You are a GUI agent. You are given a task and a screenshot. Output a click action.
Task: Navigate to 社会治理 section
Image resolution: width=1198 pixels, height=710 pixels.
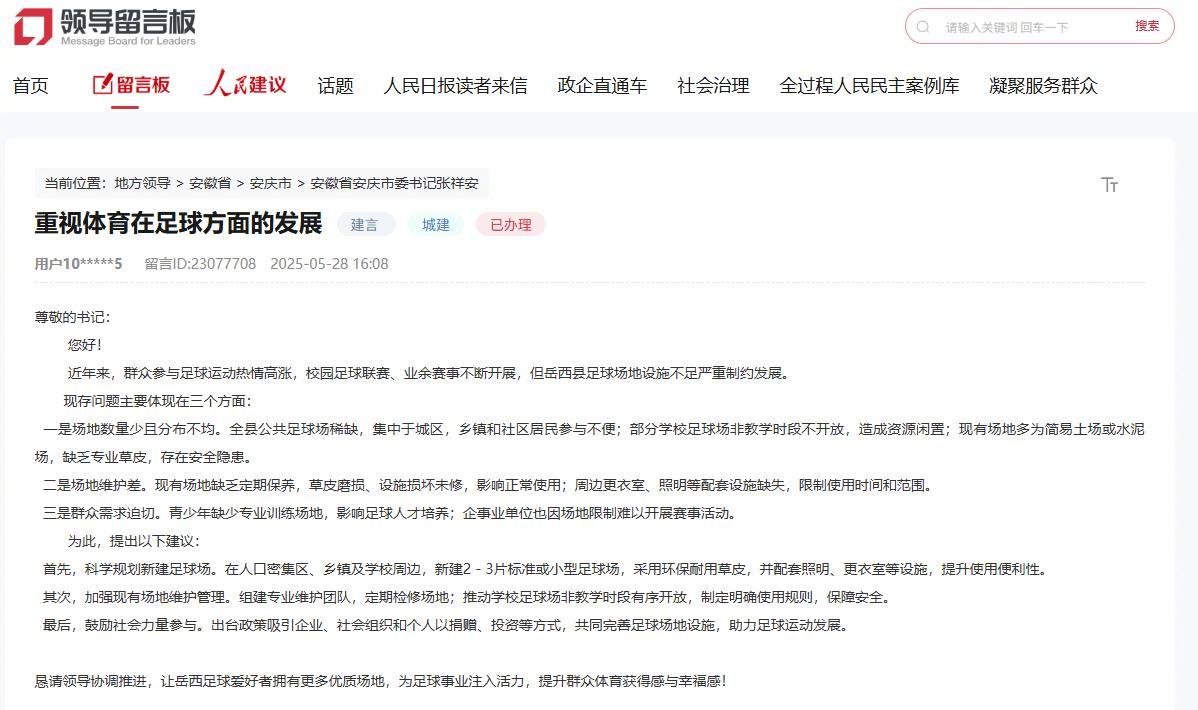[x=713, y=86]
